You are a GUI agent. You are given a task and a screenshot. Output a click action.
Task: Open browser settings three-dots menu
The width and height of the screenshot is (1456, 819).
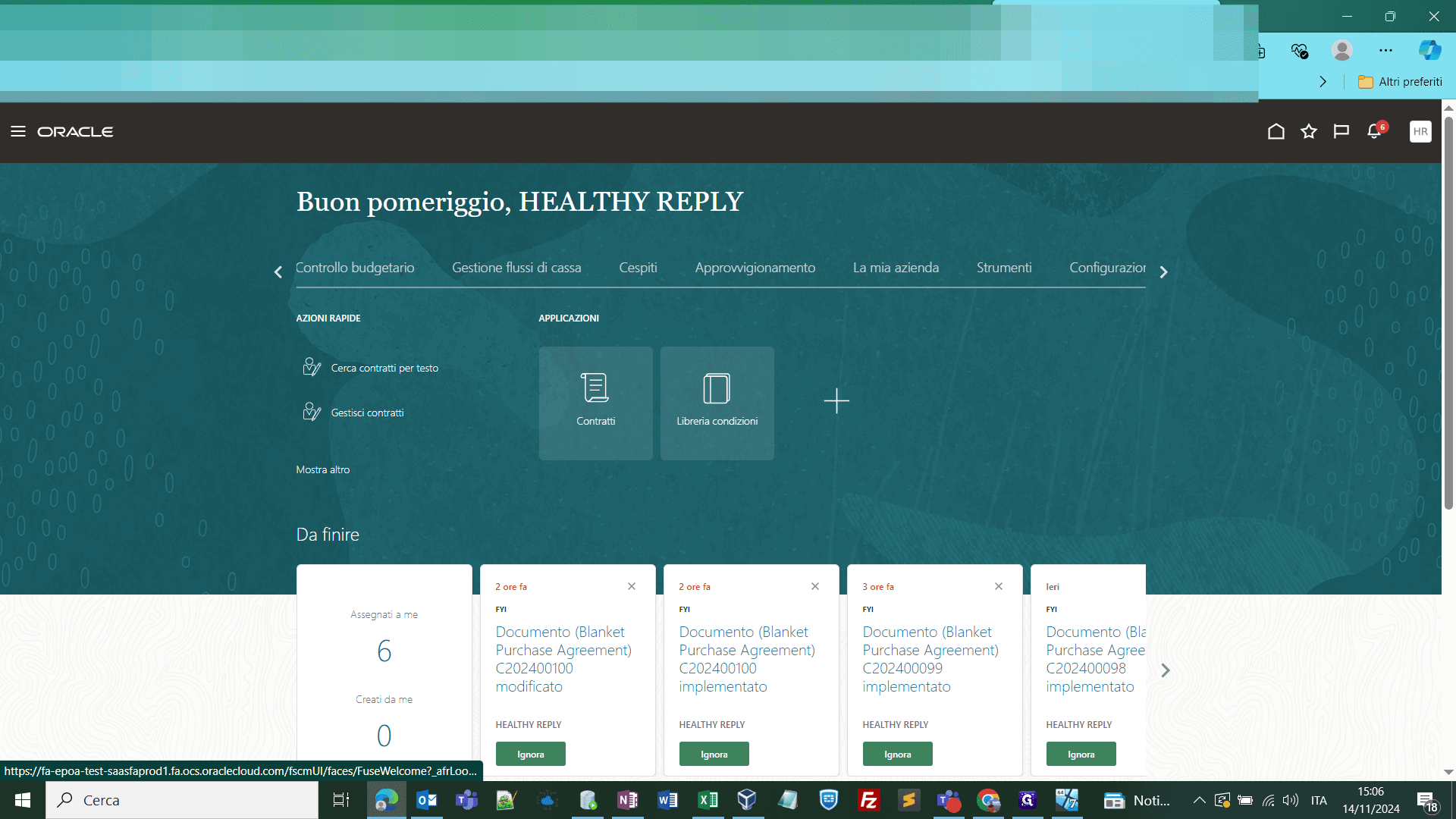1386,50
